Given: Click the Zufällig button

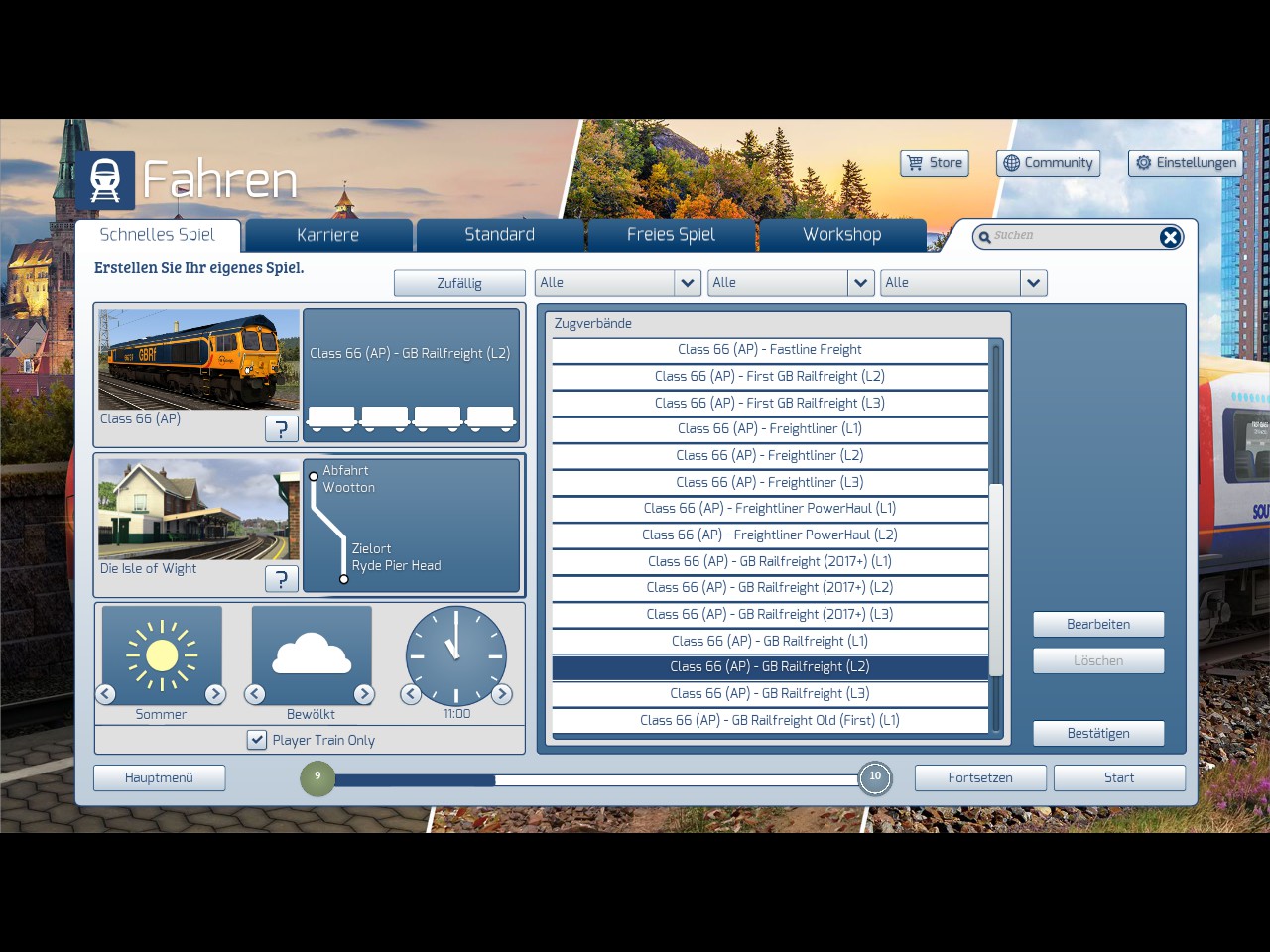Looking at the screenshot, I should click(x=459, y=283).
